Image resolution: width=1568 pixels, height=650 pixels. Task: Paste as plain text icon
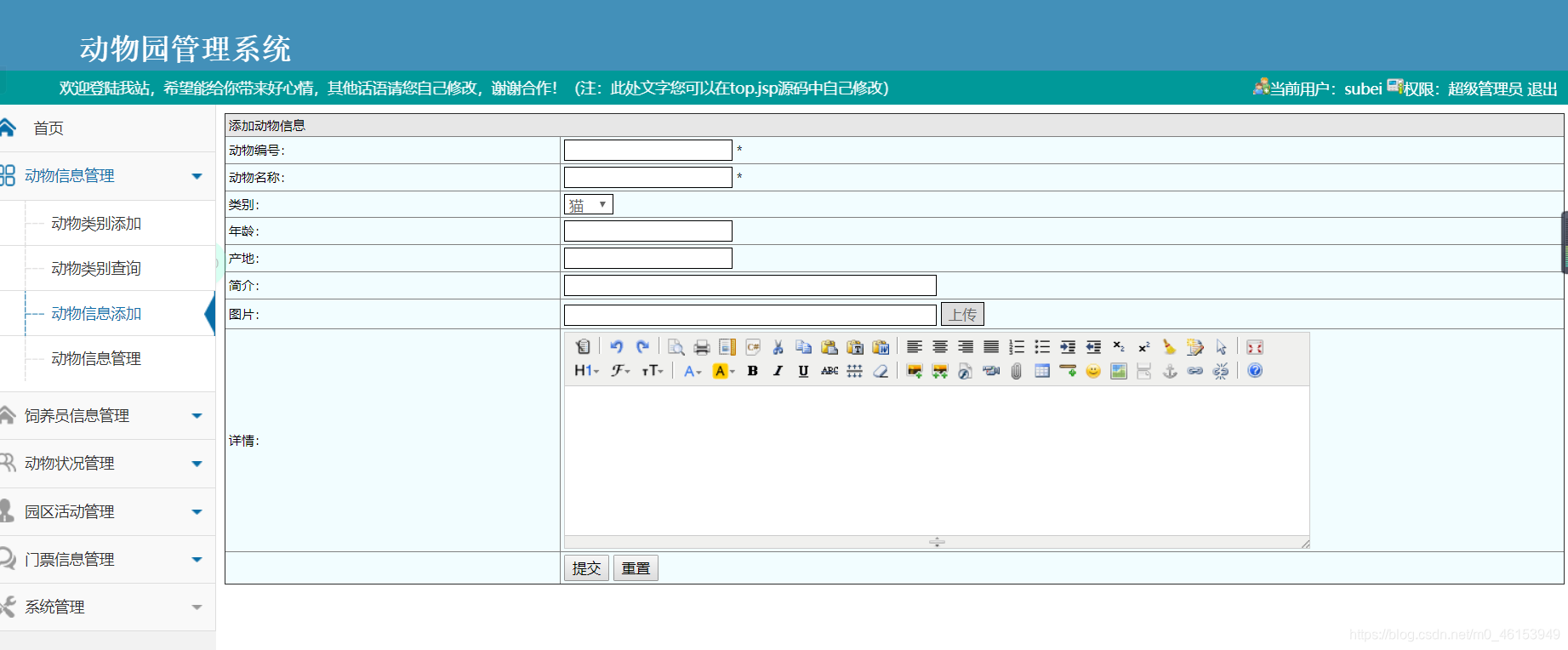[855, 347]
